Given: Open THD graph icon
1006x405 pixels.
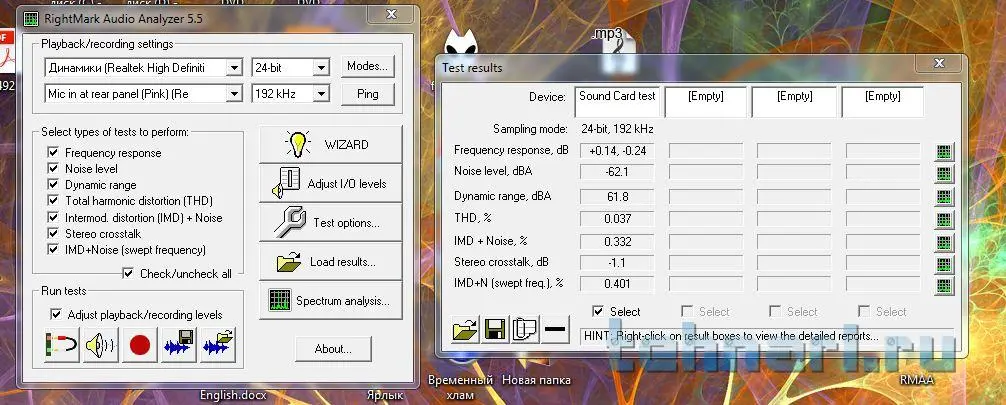Looking at the screenshot, I should tap(944, 220).
